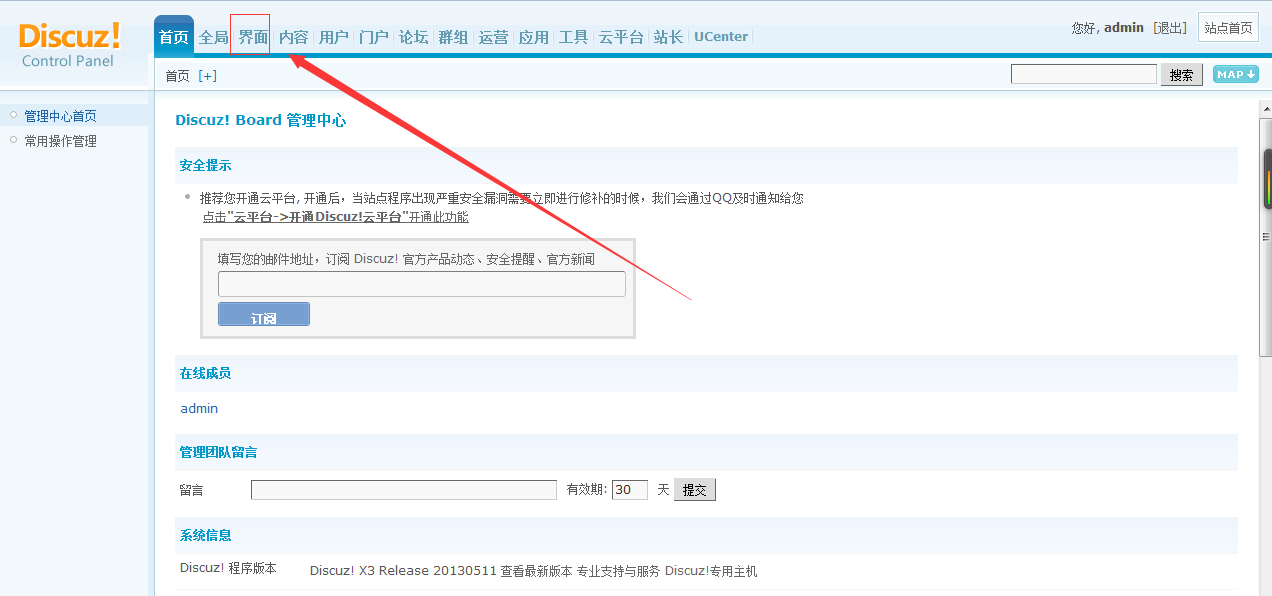Screen dimensions: 1272x596
Task: Open the UCenter menu
Action: tap(721, 37)
